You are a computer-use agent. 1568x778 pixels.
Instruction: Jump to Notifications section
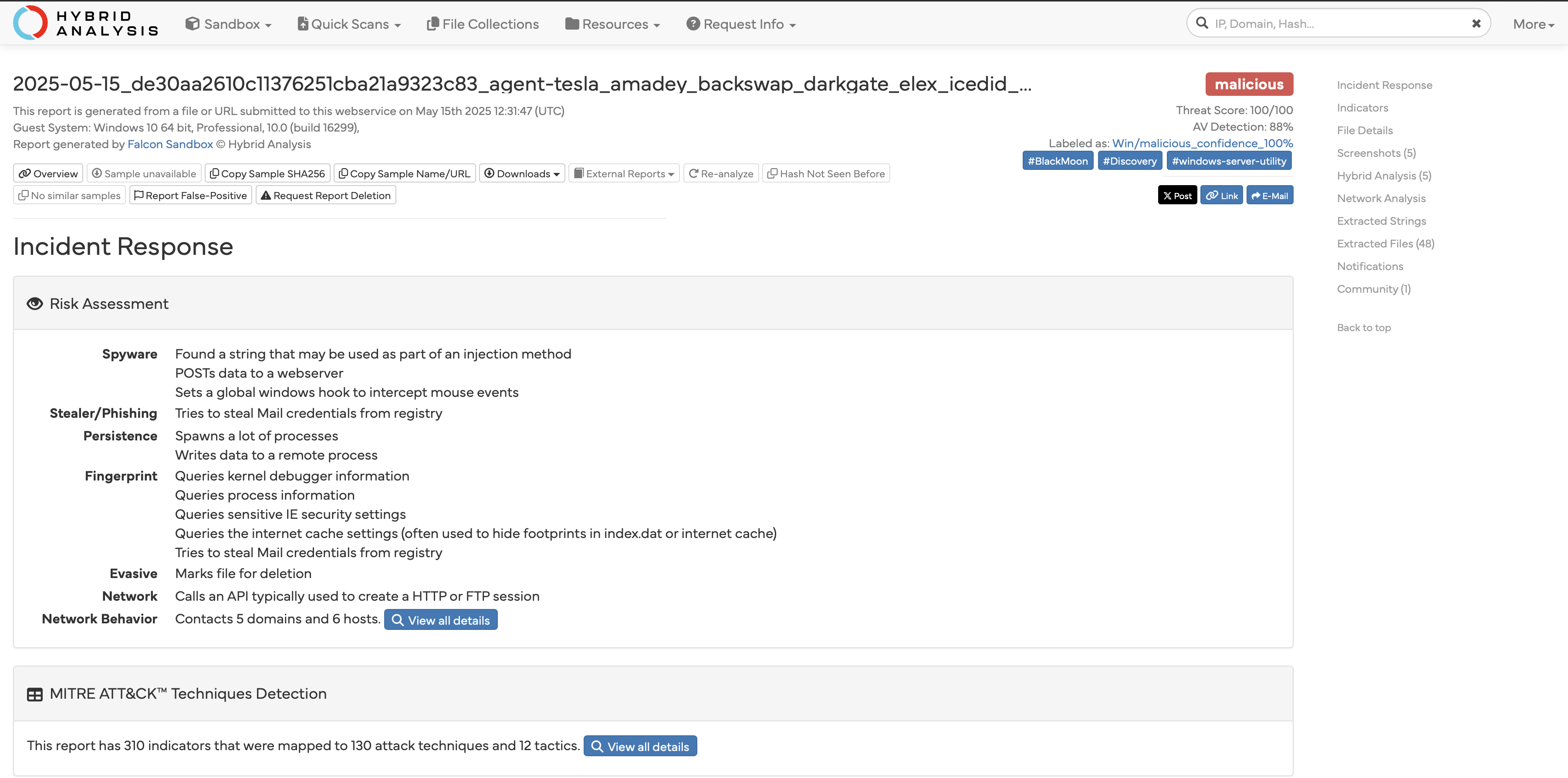point(1369,266)
